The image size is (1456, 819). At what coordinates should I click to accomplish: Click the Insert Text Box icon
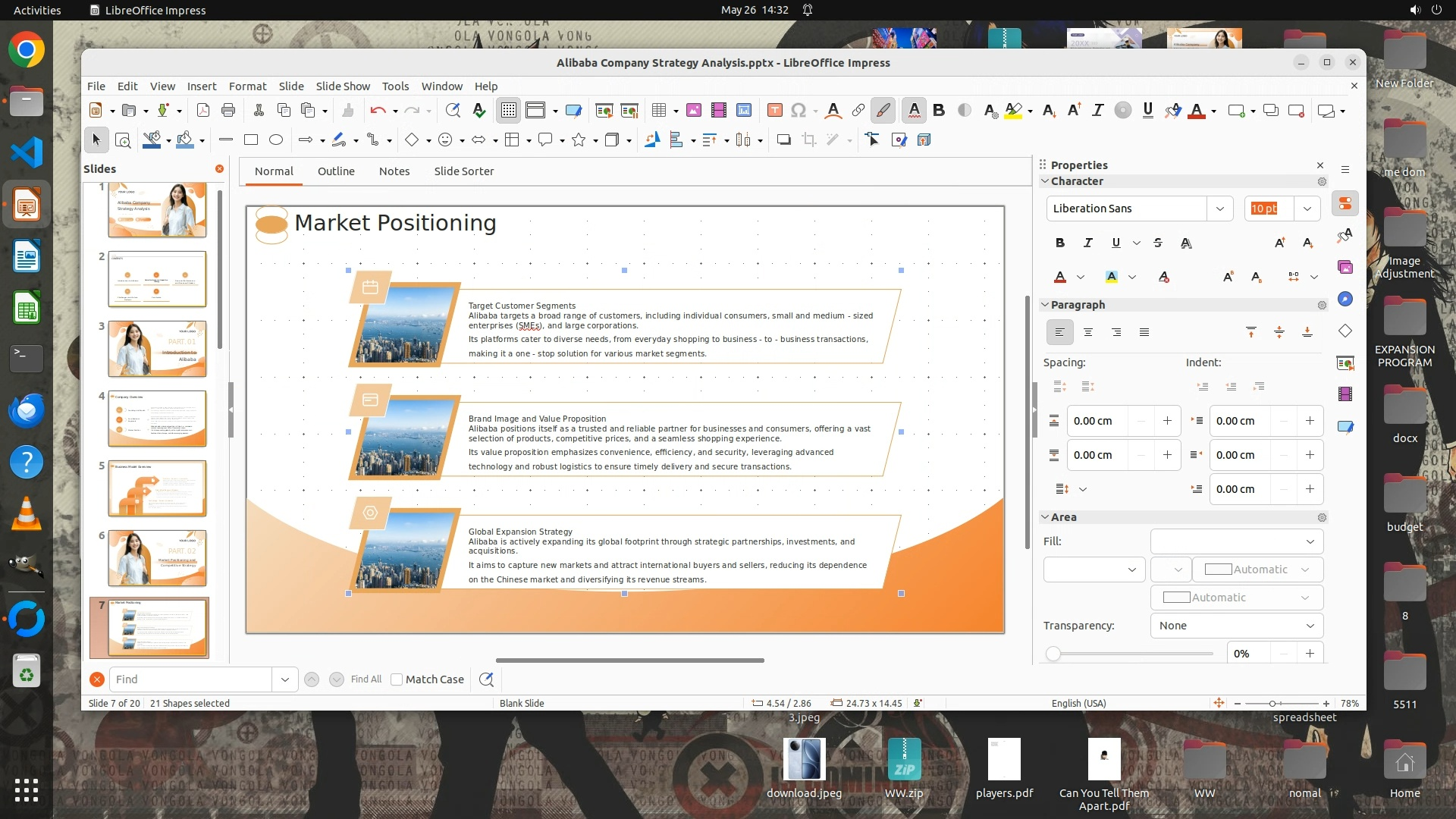(x=774, y=111)
